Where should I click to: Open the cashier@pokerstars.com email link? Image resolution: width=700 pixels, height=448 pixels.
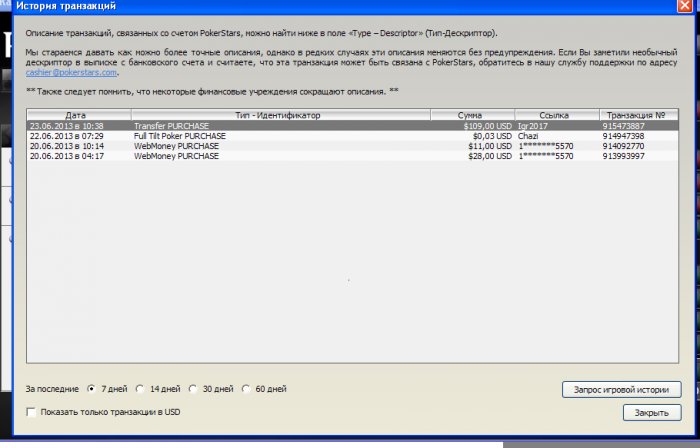point(71,72)
